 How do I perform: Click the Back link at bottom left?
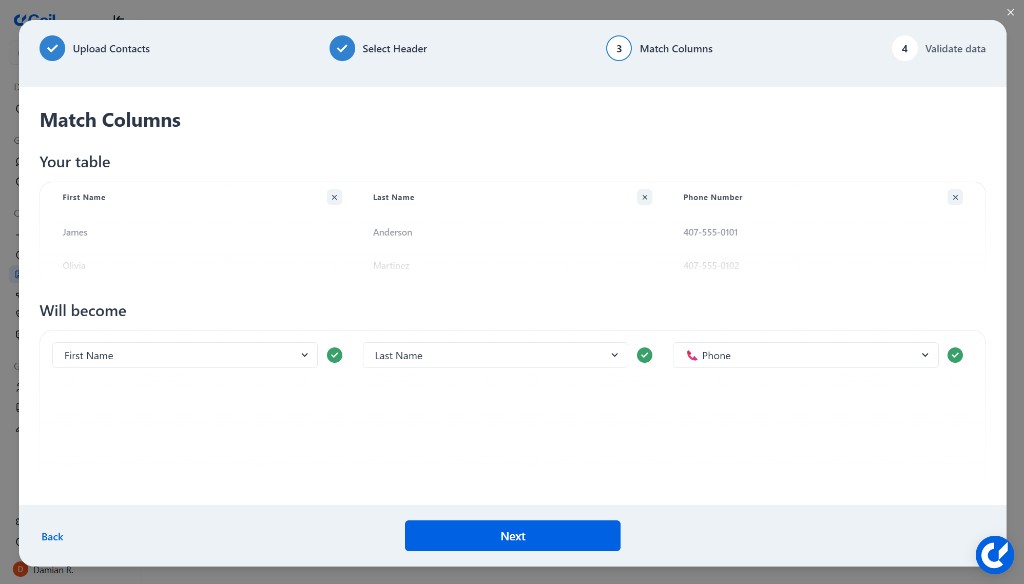[52, 536]
